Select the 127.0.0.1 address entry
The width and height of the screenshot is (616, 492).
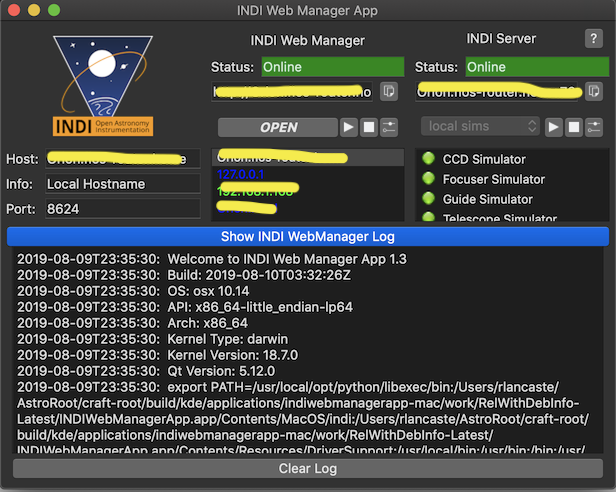[x=240, y=174]
